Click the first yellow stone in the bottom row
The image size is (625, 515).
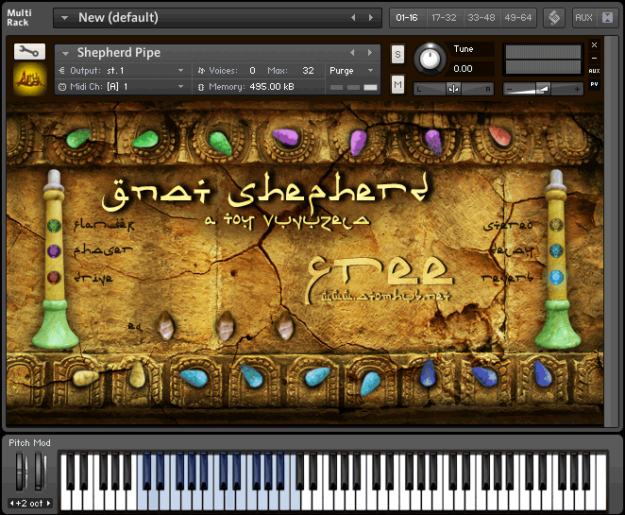(85, 377)
